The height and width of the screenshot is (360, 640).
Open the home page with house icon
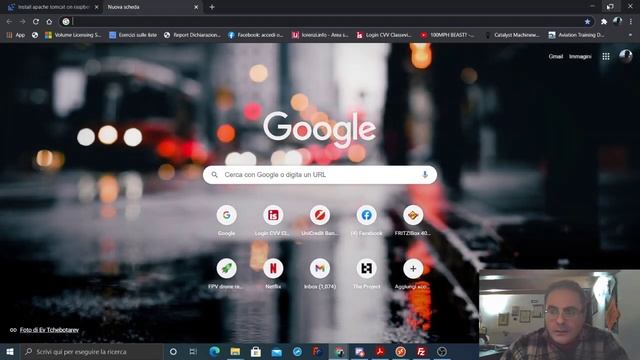tap(49, 22)
